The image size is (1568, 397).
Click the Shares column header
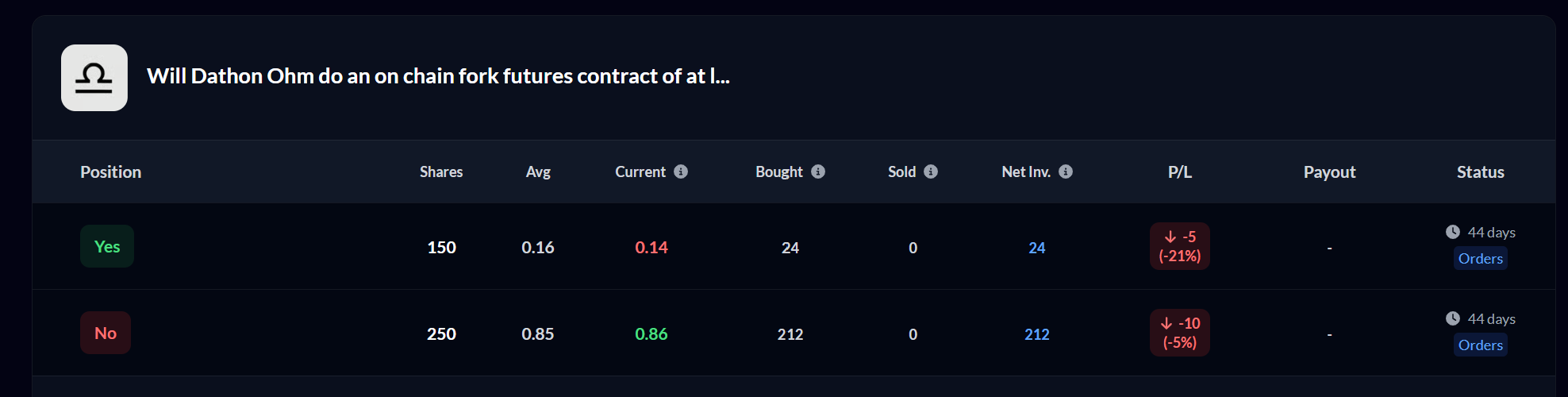pyautogui.click(x=441, y=172)
